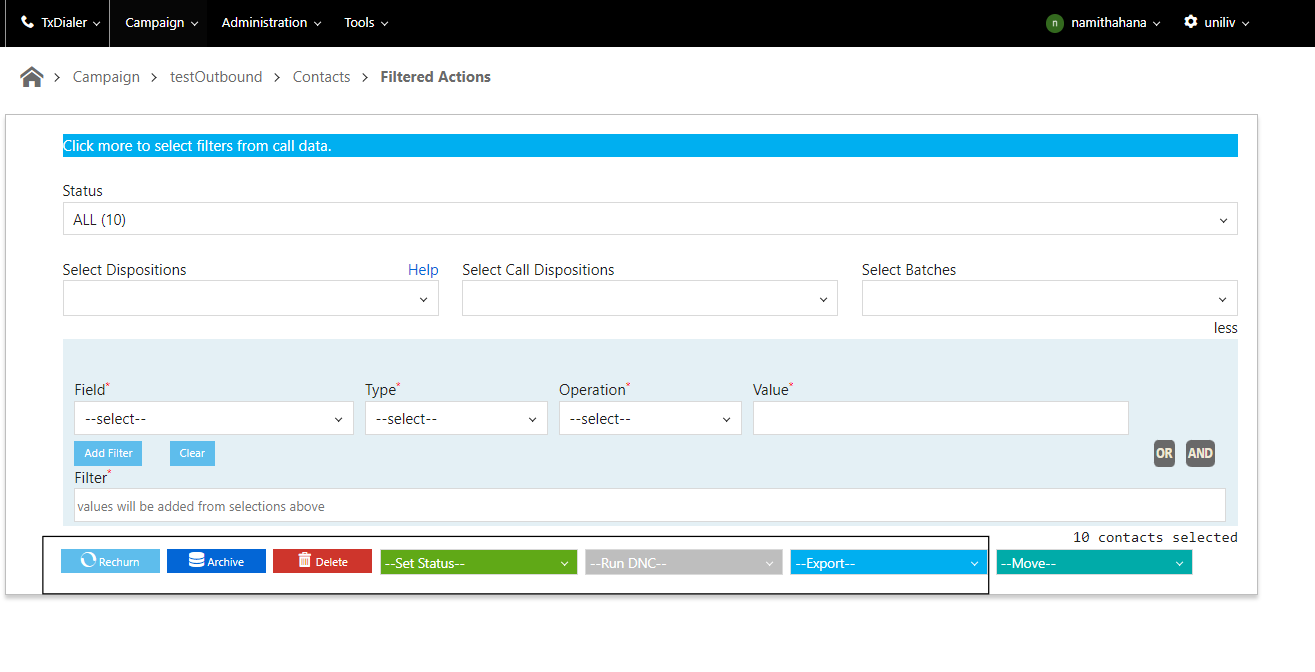The image size is (1315, 672).
Task: Click the Value input field
Action: (940, 418)
